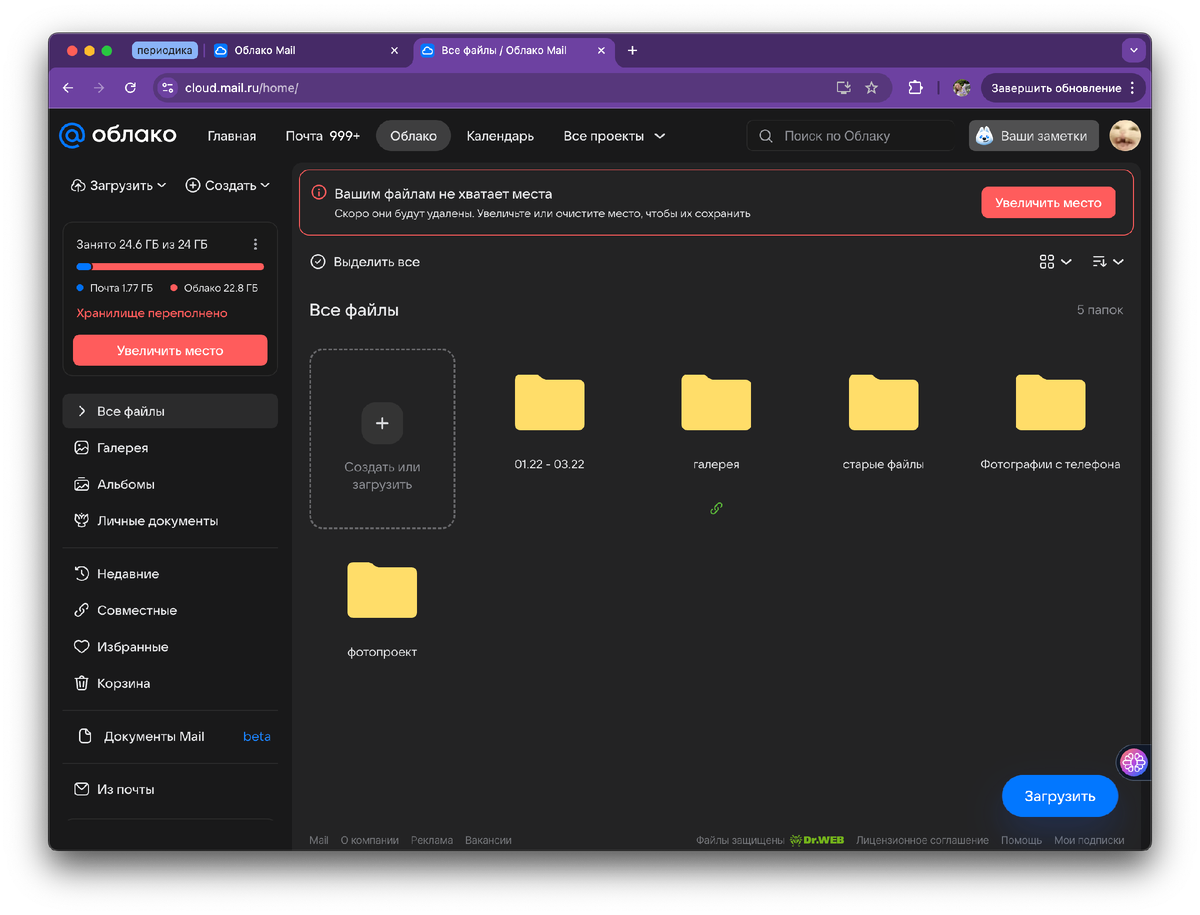Click the Поиск по Облаку search field

(850, 135)
